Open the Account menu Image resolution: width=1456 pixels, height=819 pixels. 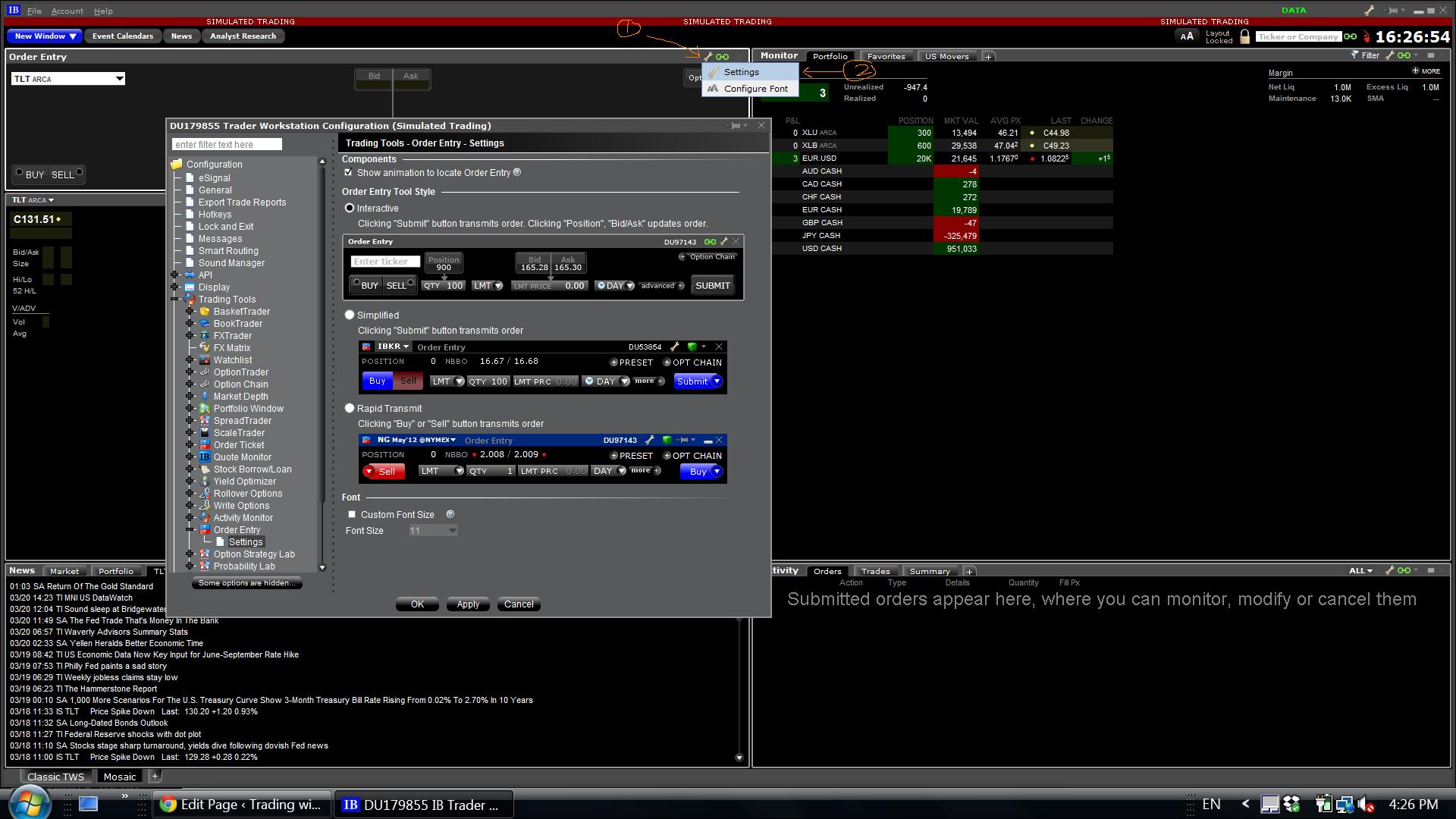point(67,11)
